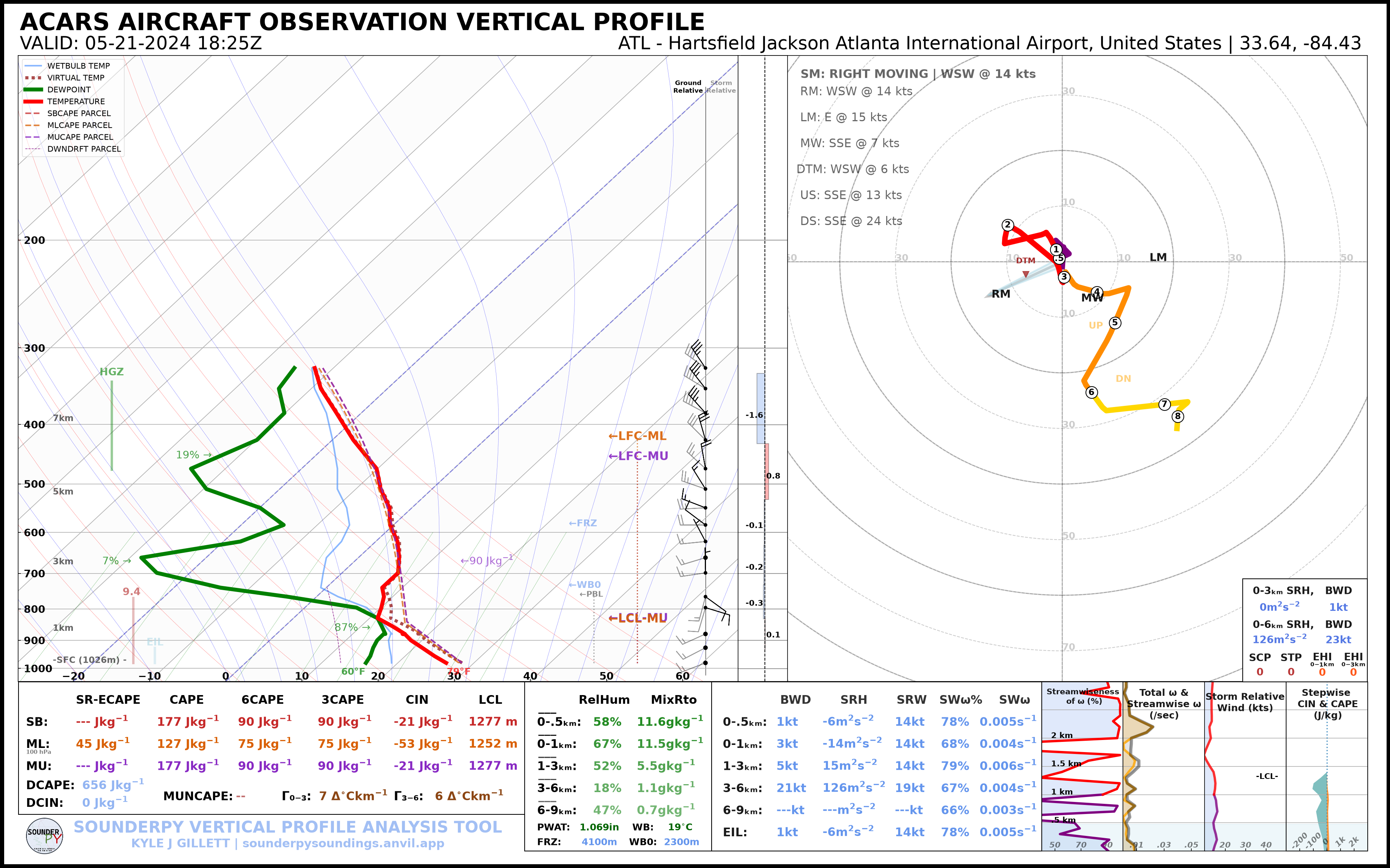1390x868 pixels.
Task: Click the red TEMPERATURE legend swatch
Action: click(33, 102)
